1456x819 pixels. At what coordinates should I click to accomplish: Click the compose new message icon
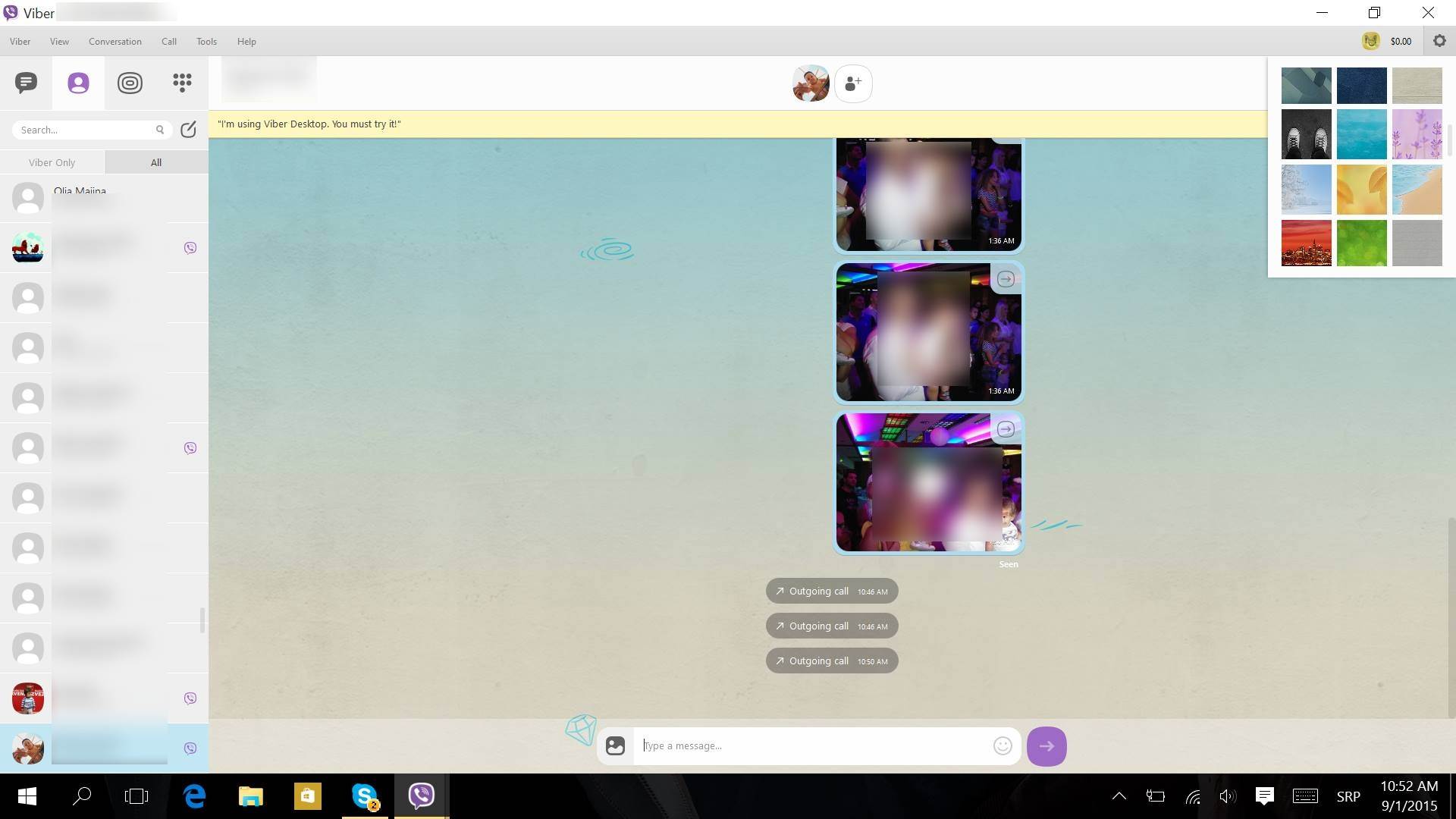pyautogui.click(x=188, y=130)
